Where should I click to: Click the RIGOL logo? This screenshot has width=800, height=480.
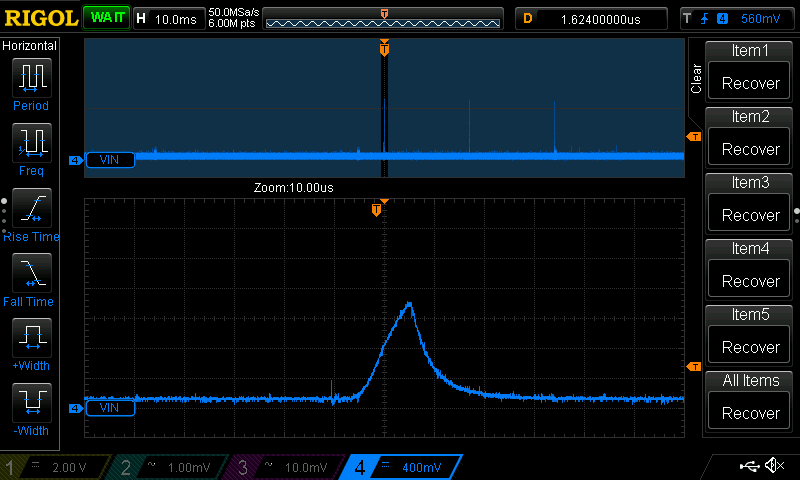coord(41,18)
